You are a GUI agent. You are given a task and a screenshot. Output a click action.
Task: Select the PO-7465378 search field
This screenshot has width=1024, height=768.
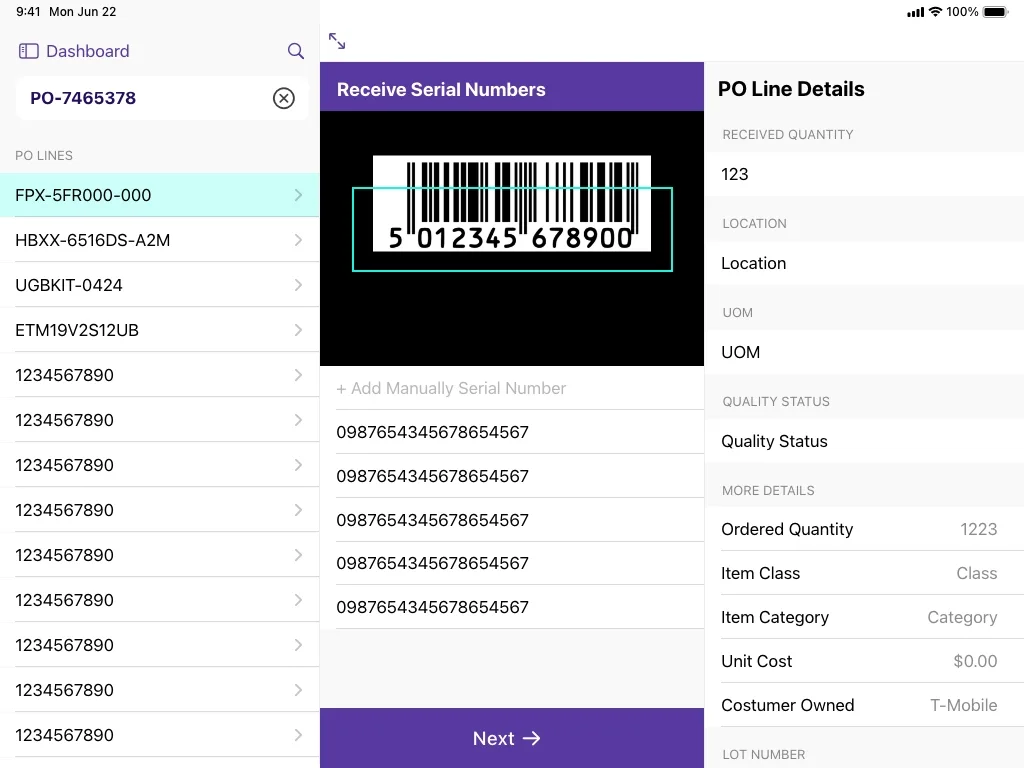click(x=162, y=98)
